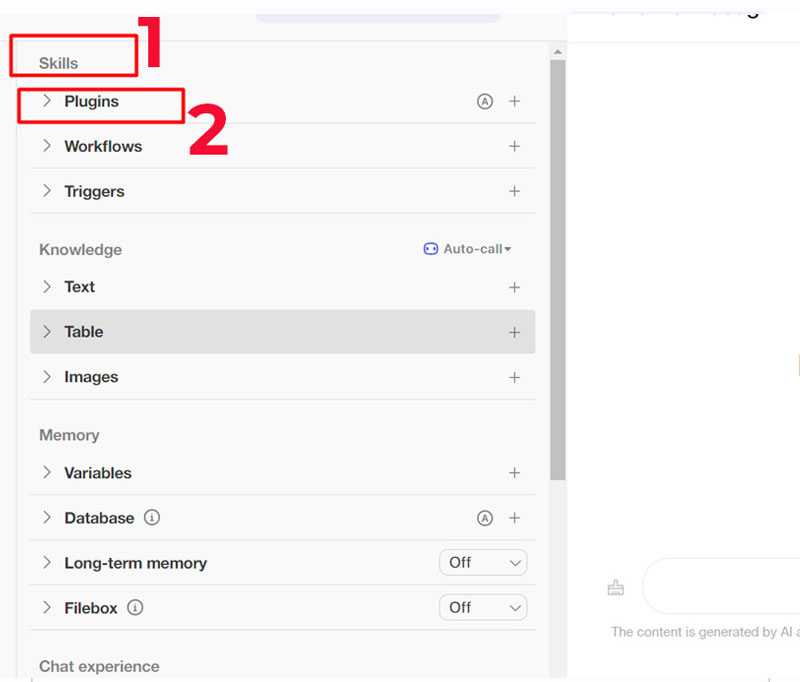Add a variable with plus icon
Screen dimensions: 800x682
(514, 473)
